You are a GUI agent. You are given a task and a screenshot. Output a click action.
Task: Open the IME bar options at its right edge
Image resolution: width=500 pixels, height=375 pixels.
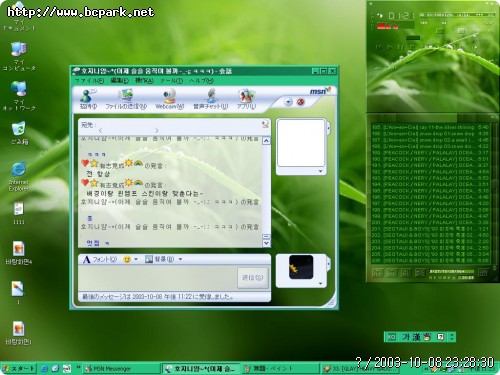point(452,337)
